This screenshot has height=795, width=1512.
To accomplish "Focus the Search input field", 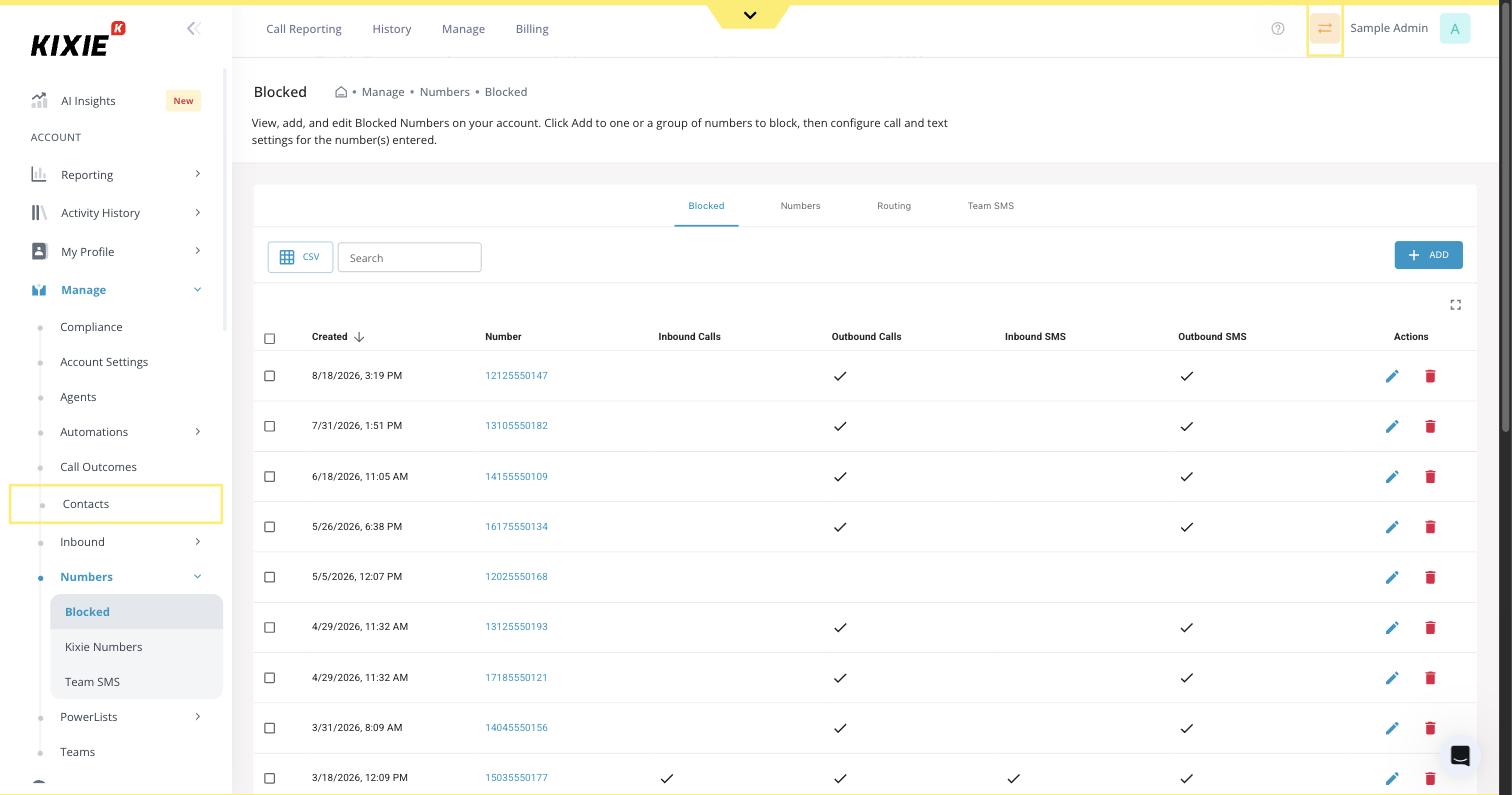I will coord(409,257).
